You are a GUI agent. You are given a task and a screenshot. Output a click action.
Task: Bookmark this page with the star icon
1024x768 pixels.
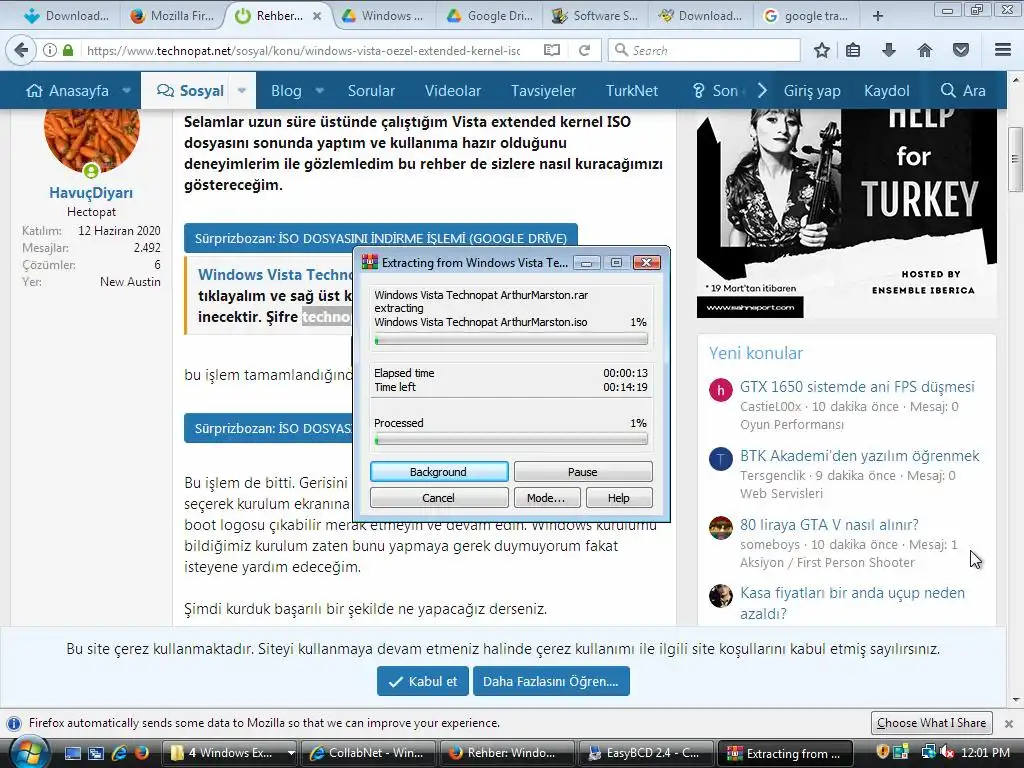(x=822, y=50)
